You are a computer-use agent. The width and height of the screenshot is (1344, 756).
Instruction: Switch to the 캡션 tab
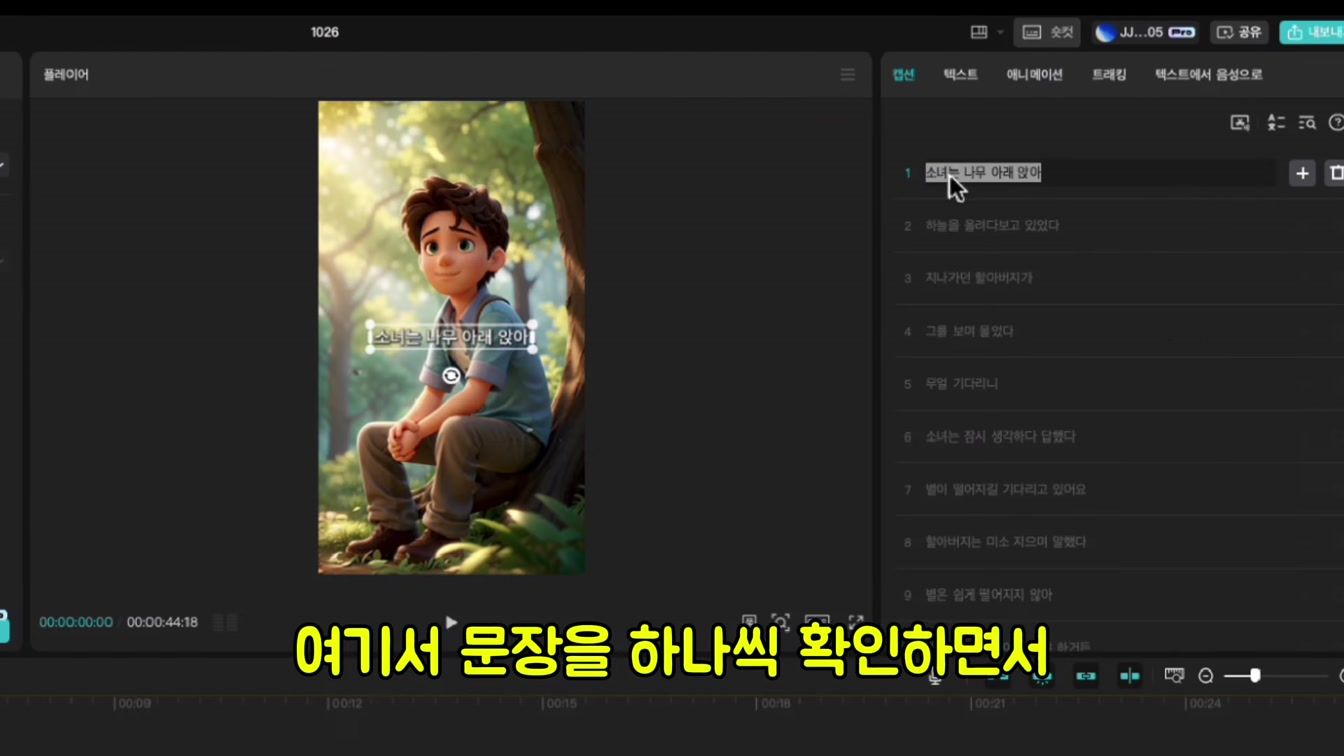coord(903,74)
